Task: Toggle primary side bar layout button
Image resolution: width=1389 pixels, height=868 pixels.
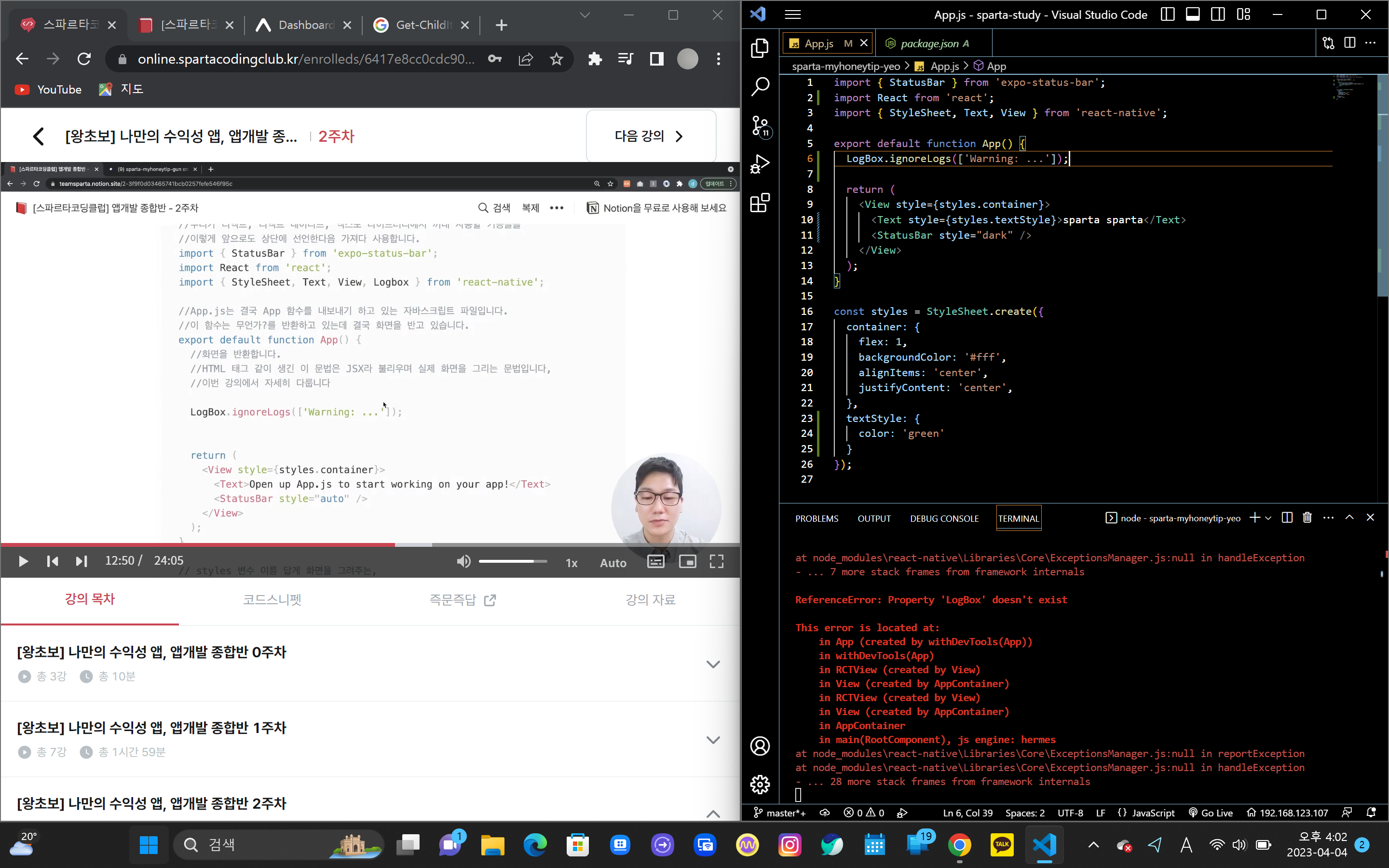Action: click(x=1168, y=14)
